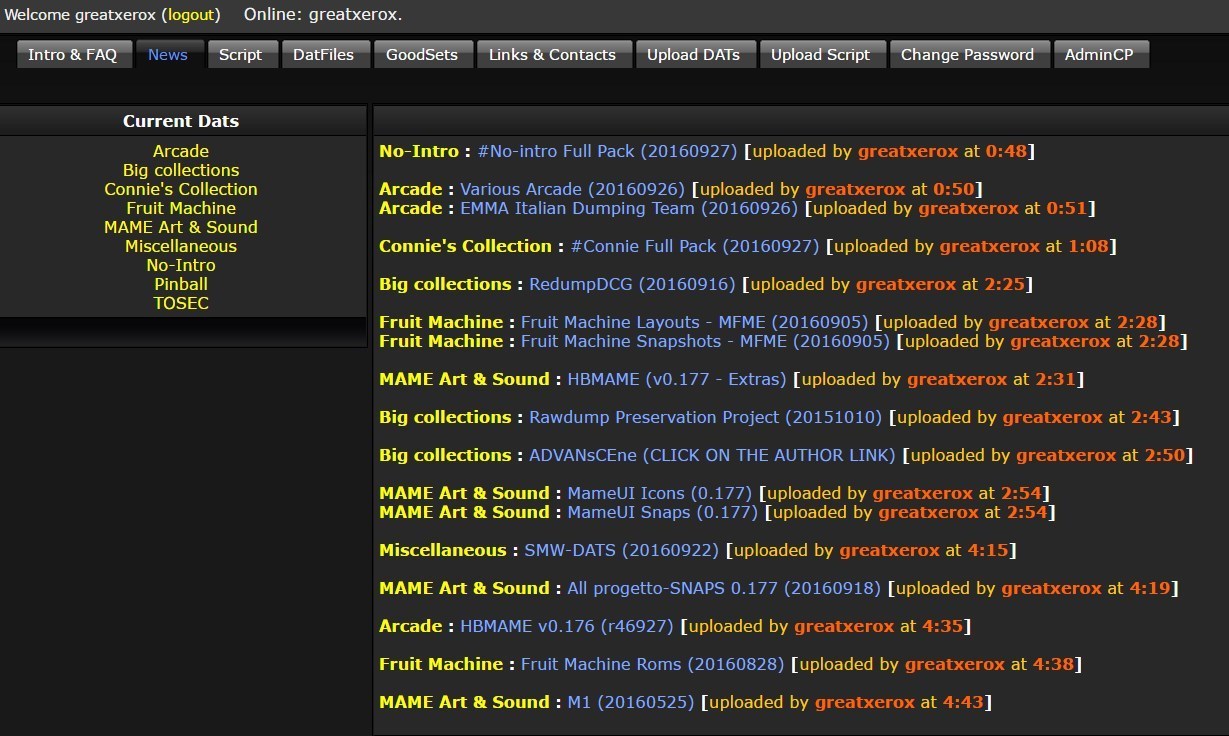Open TOSEC in the Current Dats list
Screen dimensions: 1229x736
(181, 303)
